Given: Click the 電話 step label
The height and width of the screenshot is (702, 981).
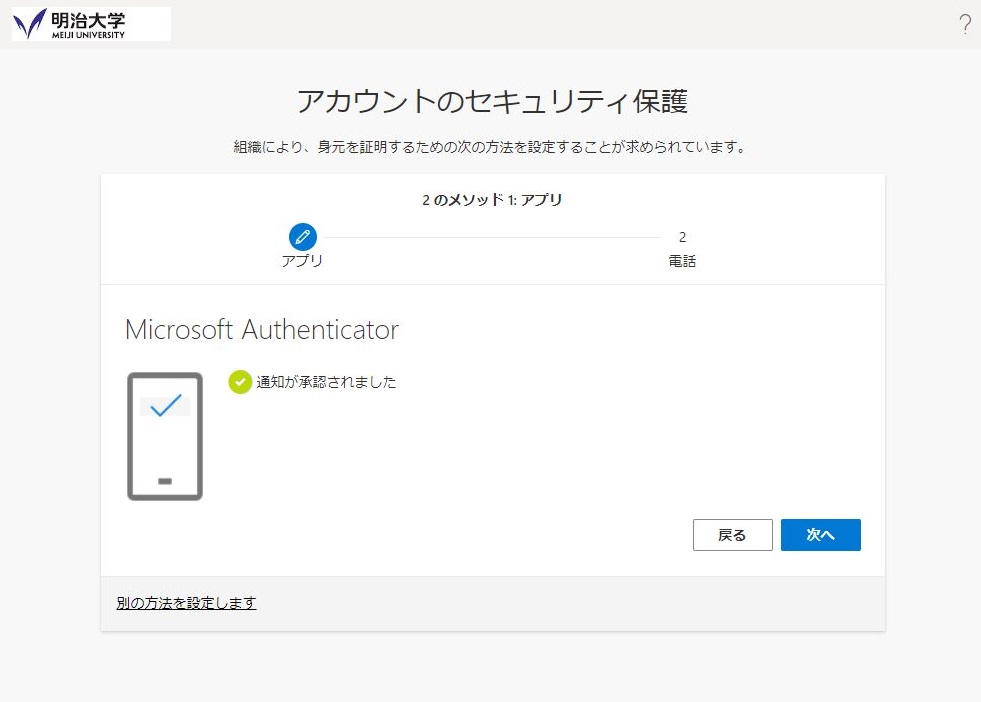Looking at the screenshot, I should [x=683, y=261].
